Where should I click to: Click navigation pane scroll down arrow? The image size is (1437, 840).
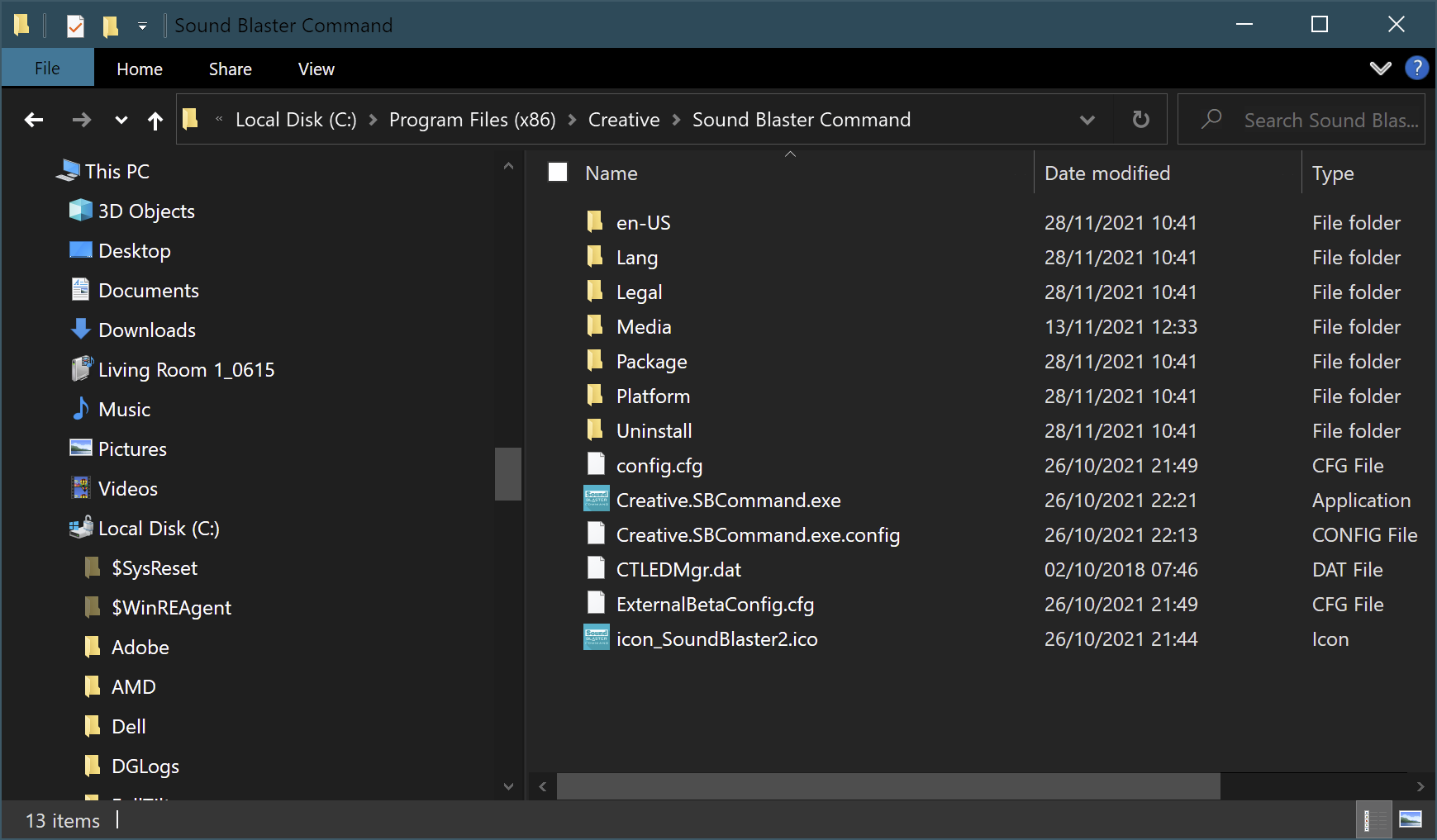pyautogui.click(x=508, y=786)
